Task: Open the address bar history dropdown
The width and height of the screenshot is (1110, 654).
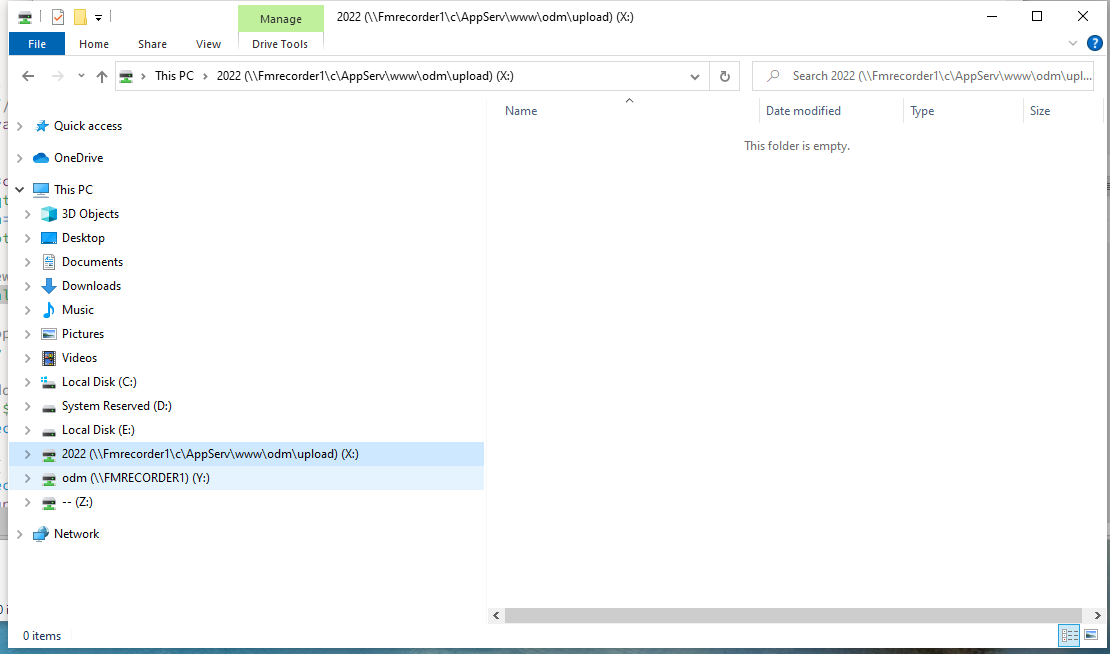Action: coord(694,76)
